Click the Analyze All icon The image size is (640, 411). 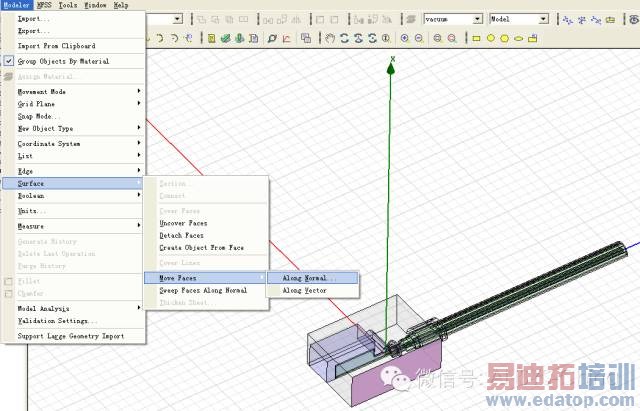[240, 38]
